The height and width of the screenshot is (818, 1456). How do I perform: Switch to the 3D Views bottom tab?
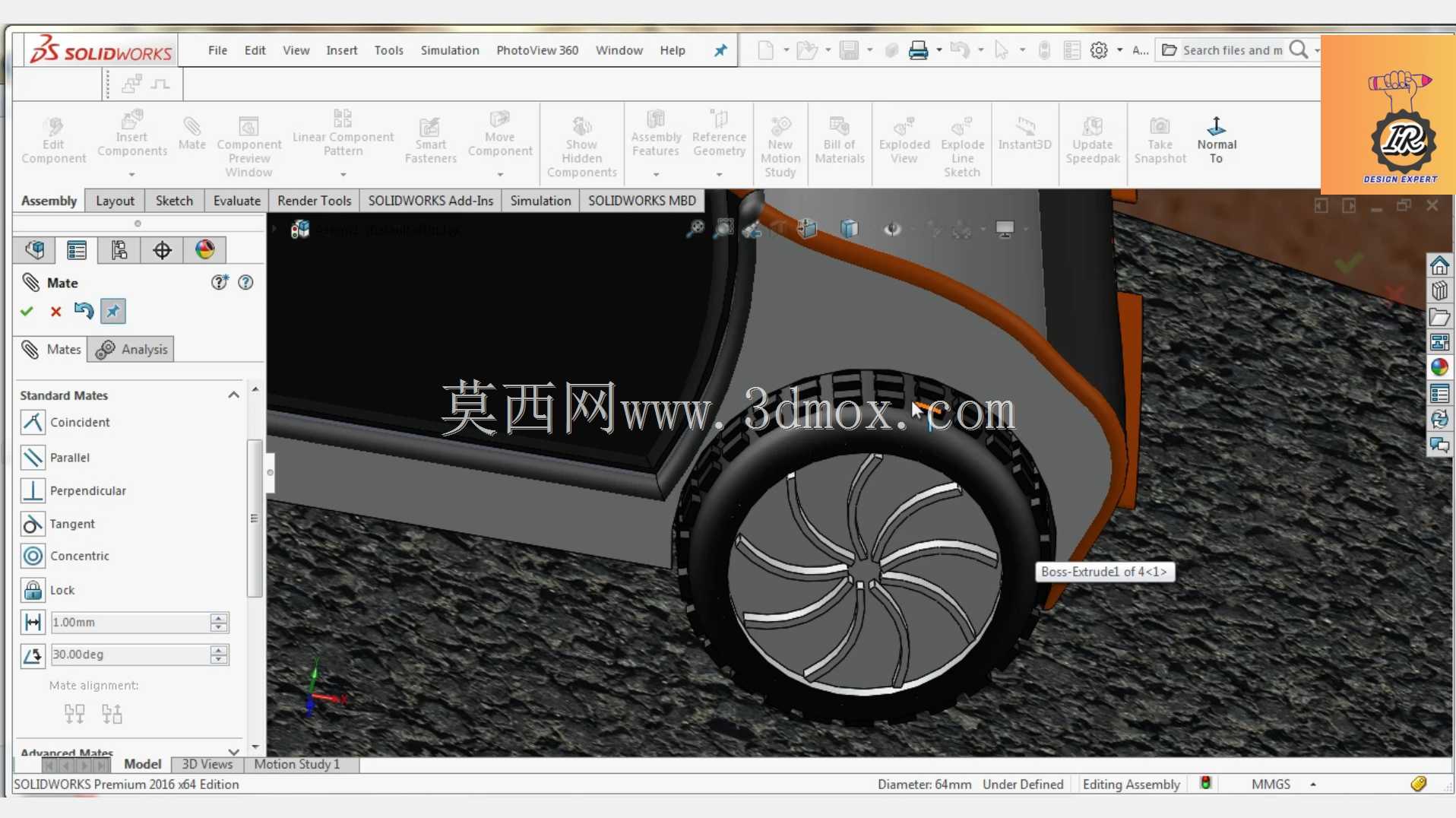click(207, 764)
